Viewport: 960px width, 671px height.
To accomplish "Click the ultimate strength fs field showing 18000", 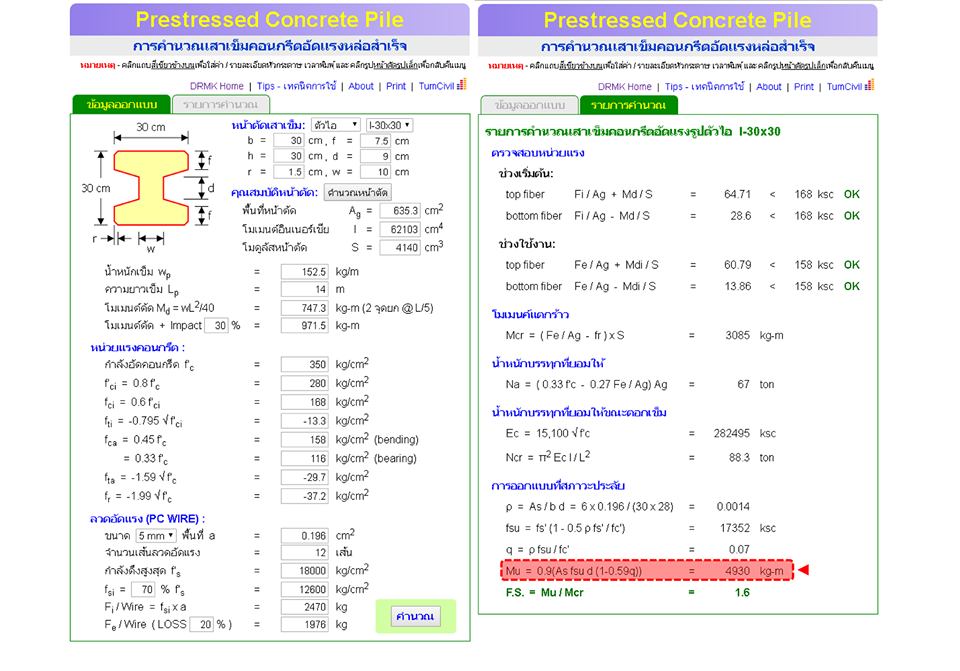I will [304, 571].
